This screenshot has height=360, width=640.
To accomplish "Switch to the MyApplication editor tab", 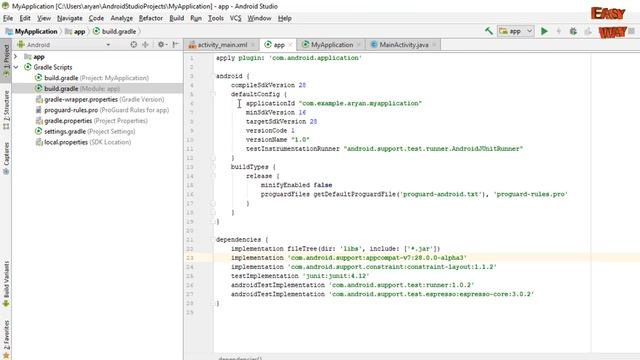I will point(332,45).
